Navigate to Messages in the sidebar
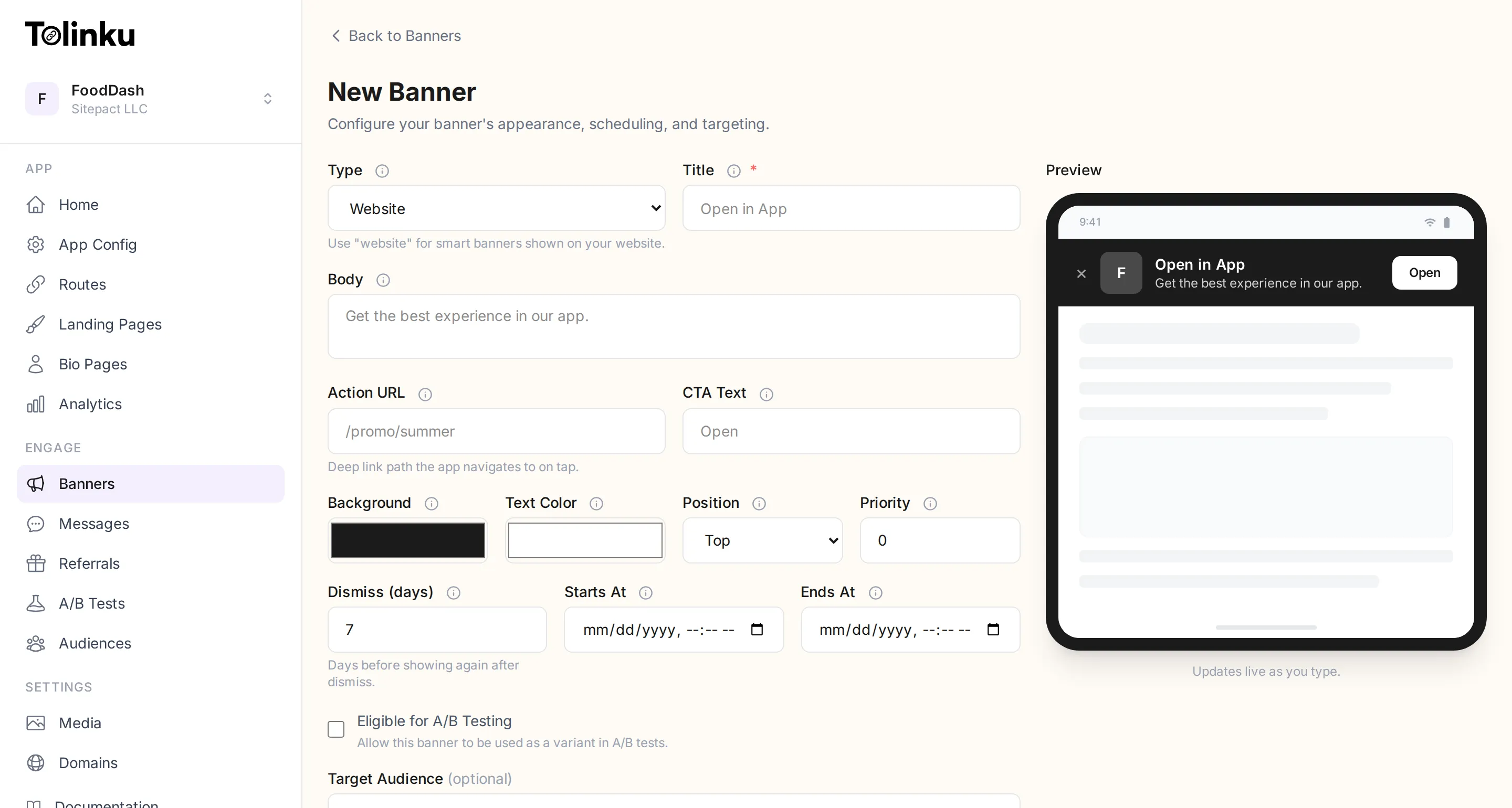 (x=94, y=524)
